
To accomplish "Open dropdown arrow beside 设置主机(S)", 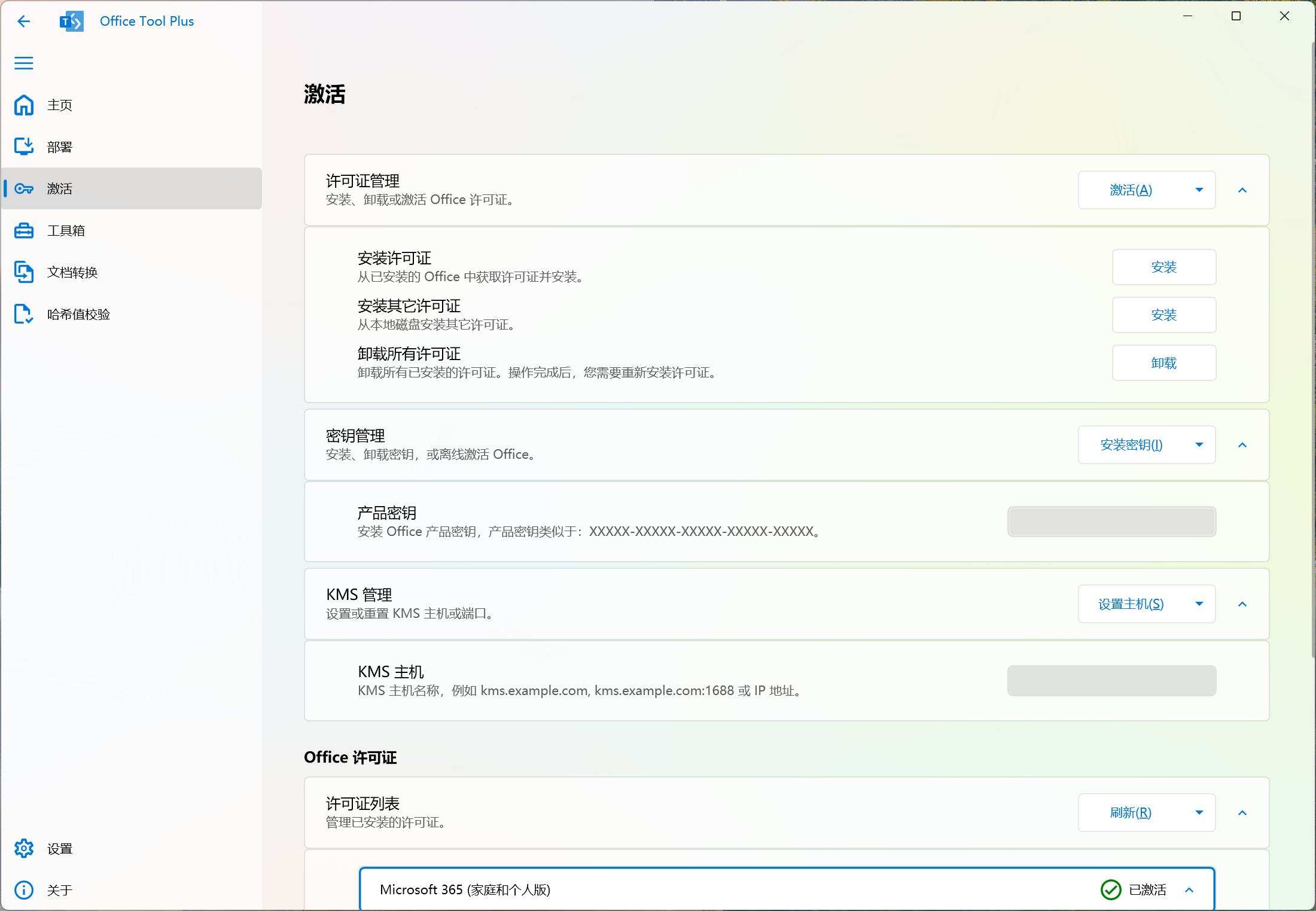I will tap(1199, 604).
